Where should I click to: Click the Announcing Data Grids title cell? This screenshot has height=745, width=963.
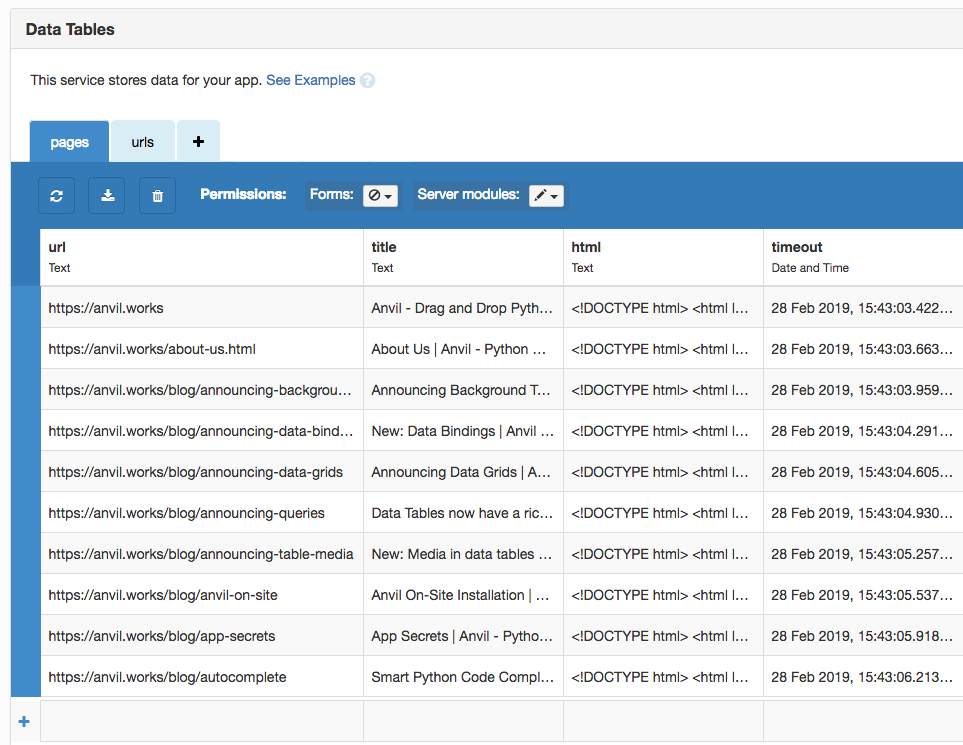click(x=462, y=472)
